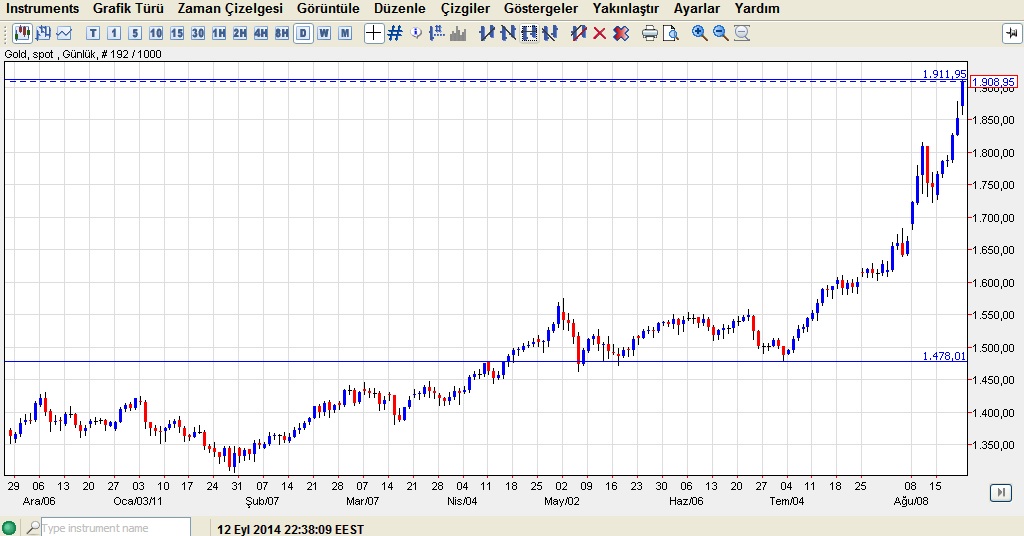
Task: Switch to 10-minute timeframe
Action: click(x=156, y=33)
